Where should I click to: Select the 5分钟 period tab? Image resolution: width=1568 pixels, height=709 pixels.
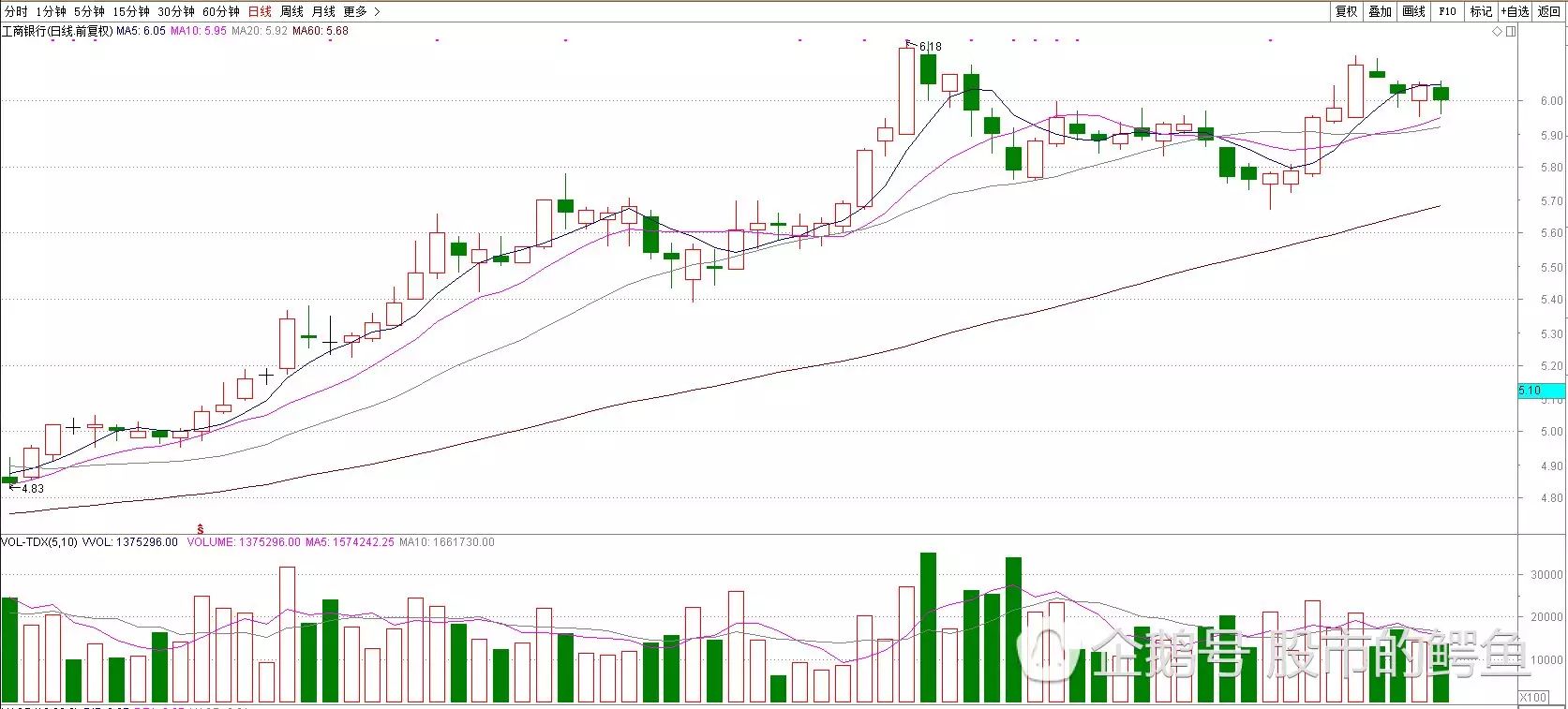89,11
